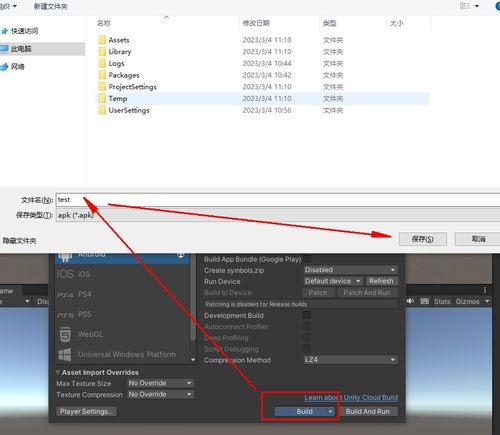Click the Quick Access star icon
The image size is (500, 435).
5,31
